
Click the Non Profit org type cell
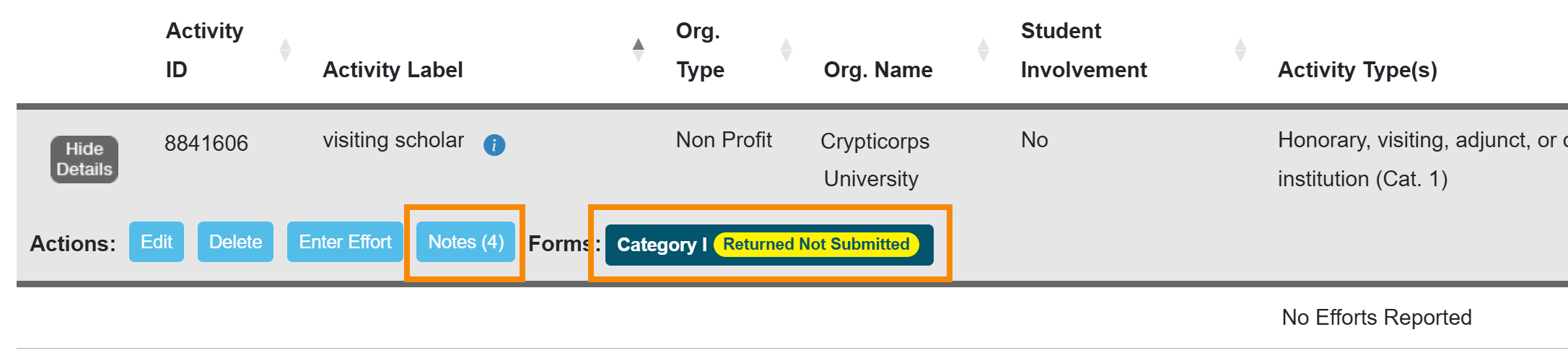click(724, 140)
